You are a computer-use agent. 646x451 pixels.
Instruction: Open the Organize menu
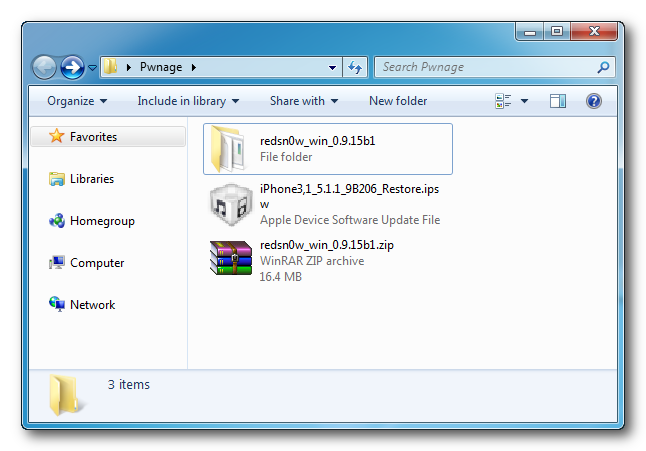tap(77, 101)
